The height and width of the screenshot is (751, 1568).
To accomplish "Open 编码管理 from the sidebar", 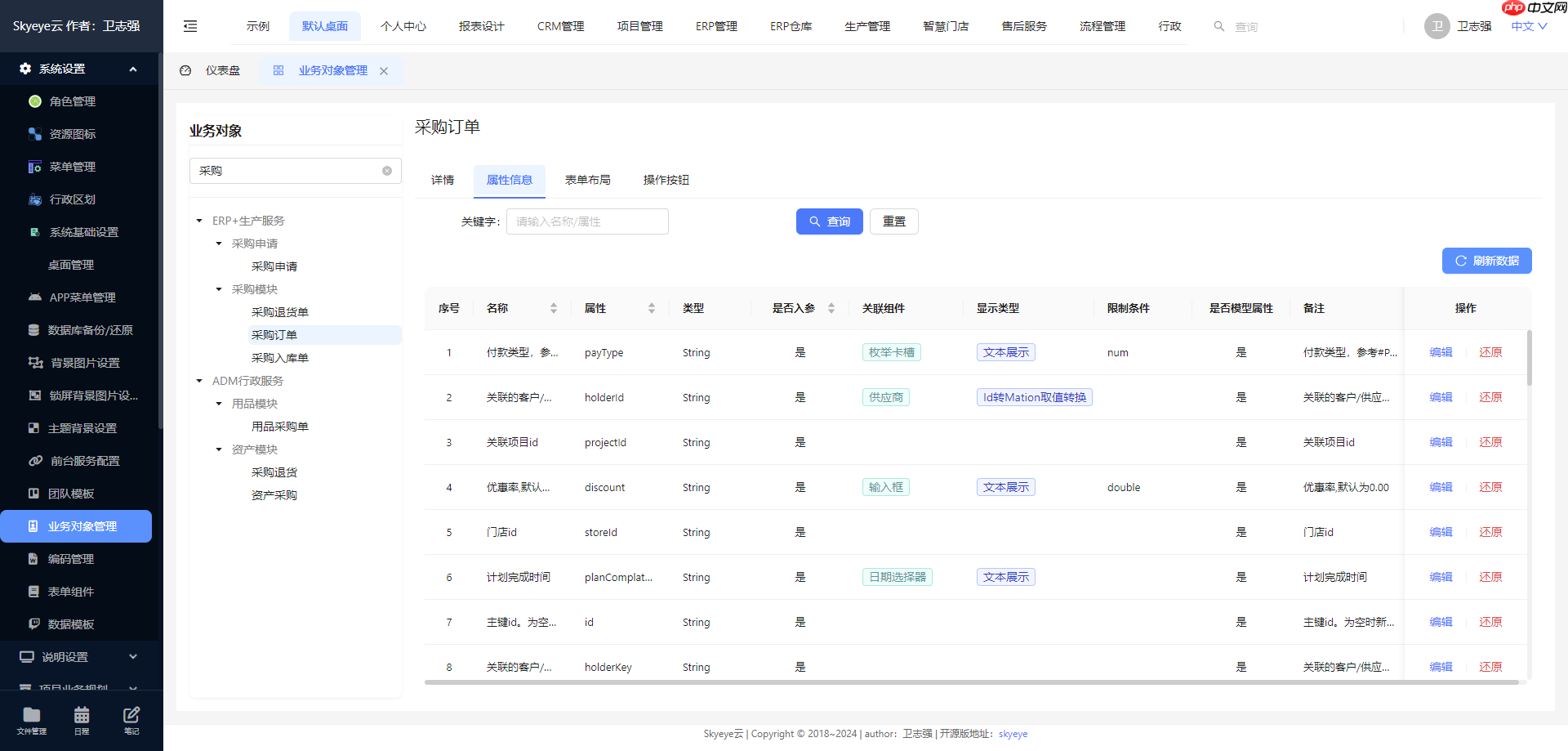I will 72,559.
